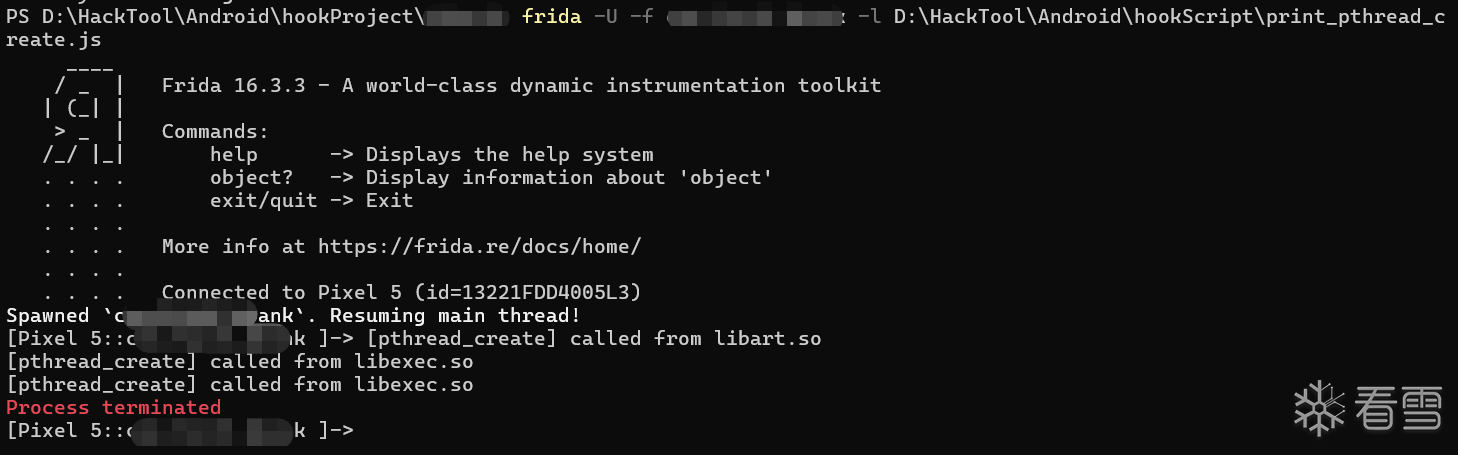Click the 'Connected to Pixel 5' device line
Viewport: 1458px width, 455px height.
(400, 292)
